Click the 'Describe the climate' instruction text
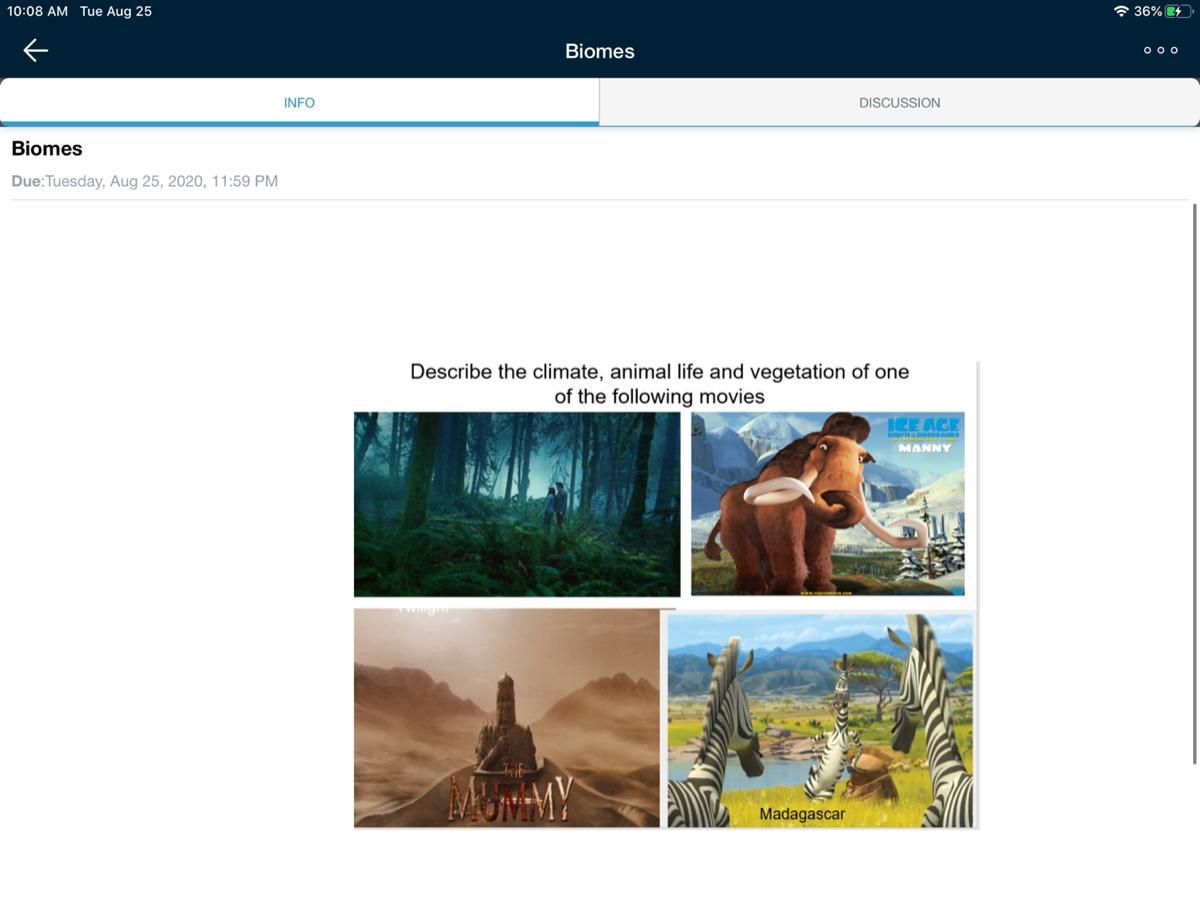 (660, 384)
